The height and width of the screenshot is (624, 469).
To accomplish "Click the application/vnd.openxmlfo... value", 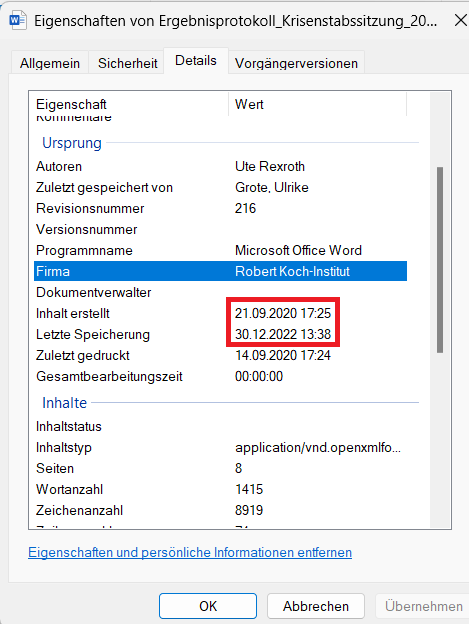I will pyautogui.click(x=318, y=448).
